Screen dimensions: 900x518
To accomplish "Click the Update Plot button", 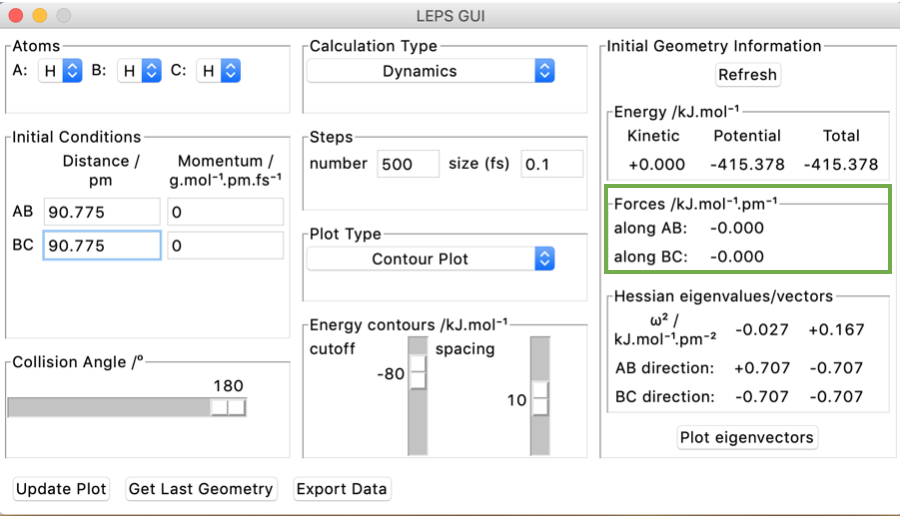I will pos(61,489).
